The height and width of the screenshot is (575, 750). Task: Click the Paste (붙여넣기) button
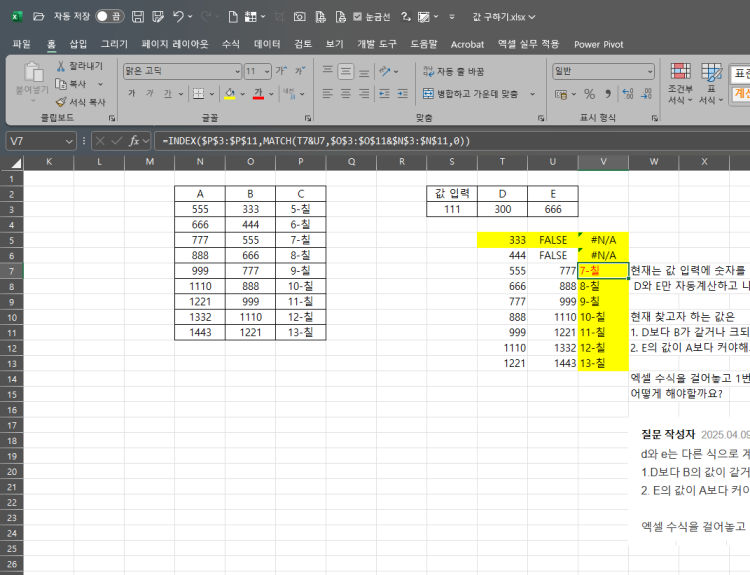coord(30,77)
